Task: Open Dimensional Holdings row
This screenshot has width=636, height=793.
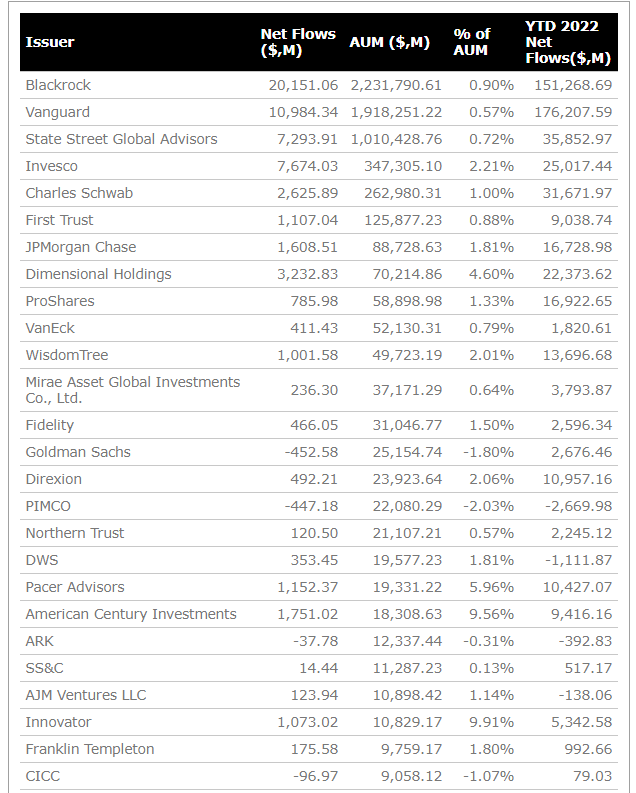Action: point(319,274)
